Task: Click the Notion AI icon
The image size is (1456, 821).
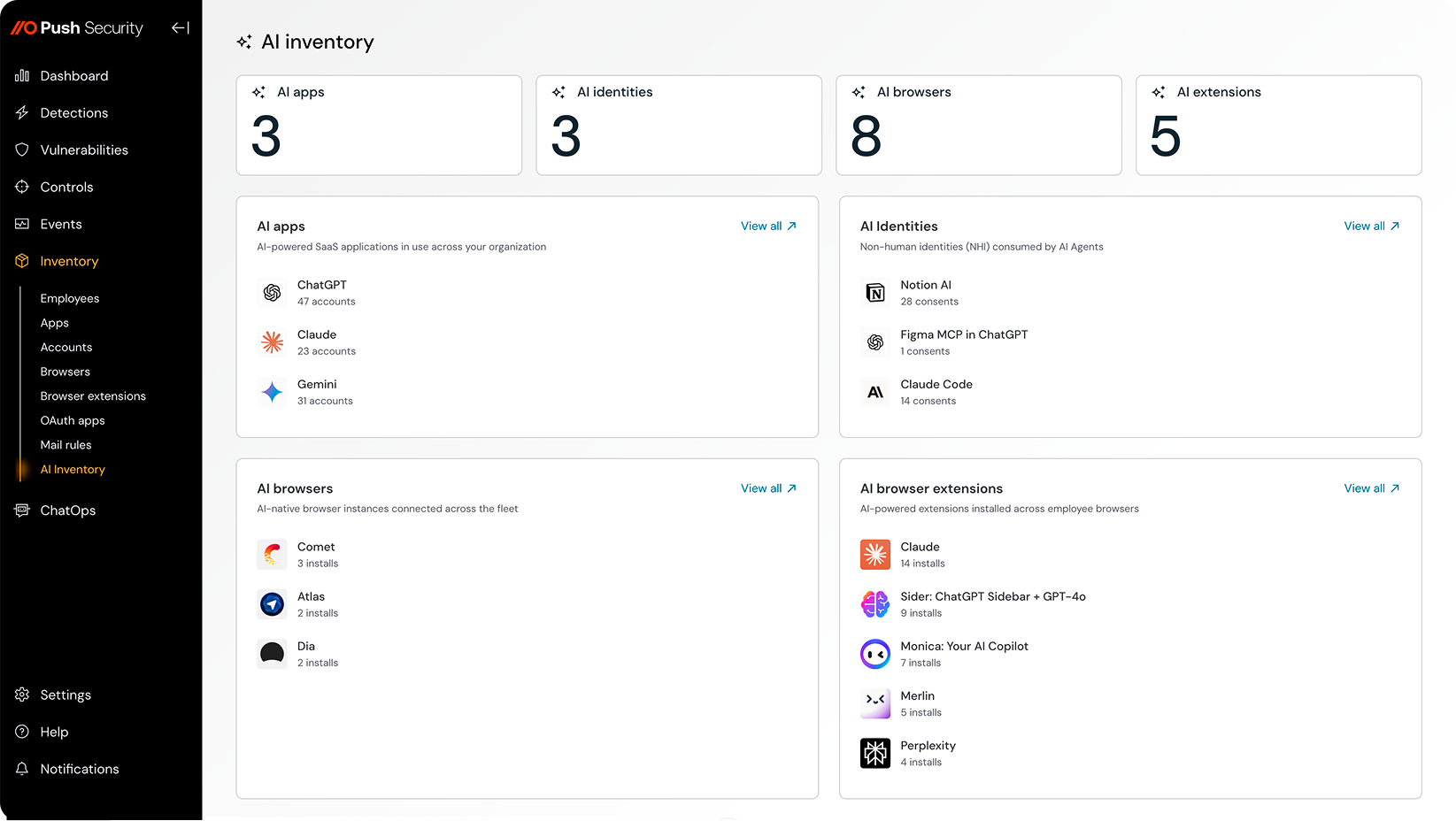Action: 874,293
